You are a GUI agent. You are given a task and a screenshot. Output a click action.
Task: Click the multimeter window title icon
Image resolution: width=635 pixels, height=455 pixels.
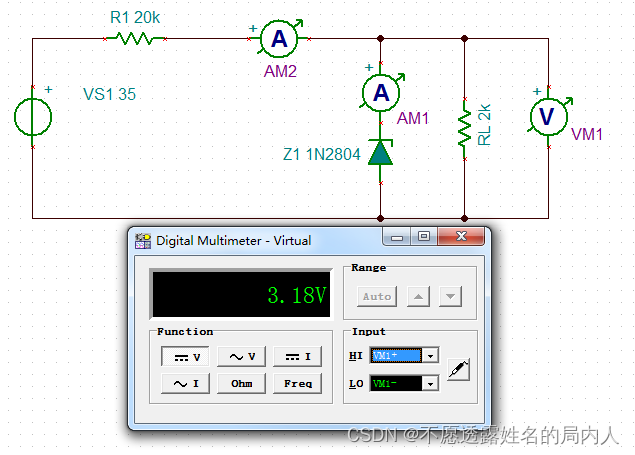143,241
